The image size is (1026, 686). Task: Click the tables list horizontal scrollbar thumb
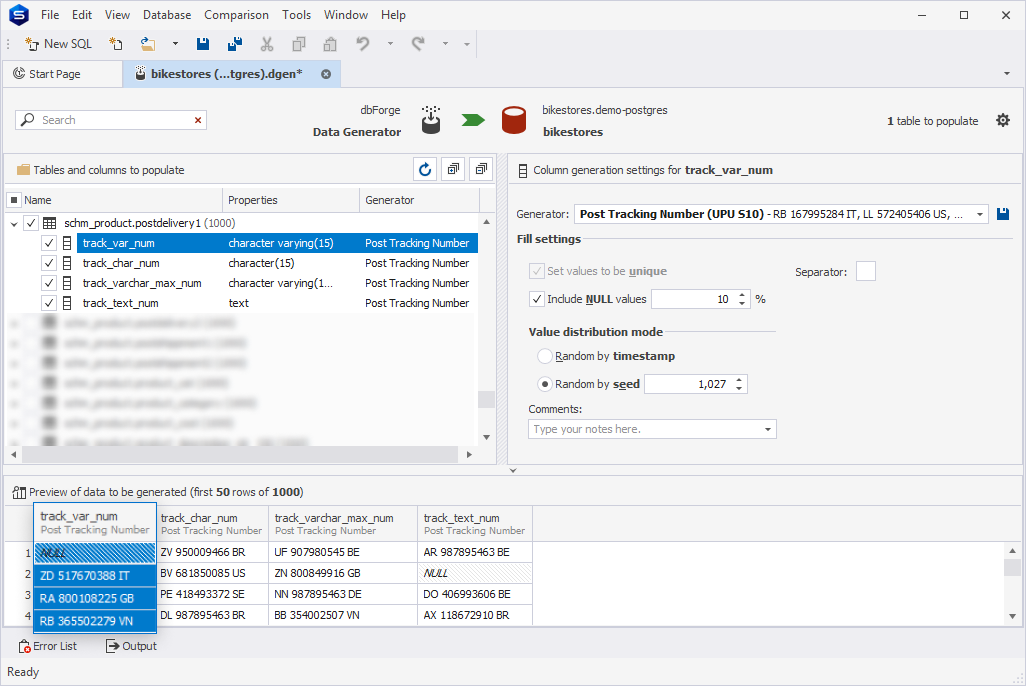click(x=239, y=454)
